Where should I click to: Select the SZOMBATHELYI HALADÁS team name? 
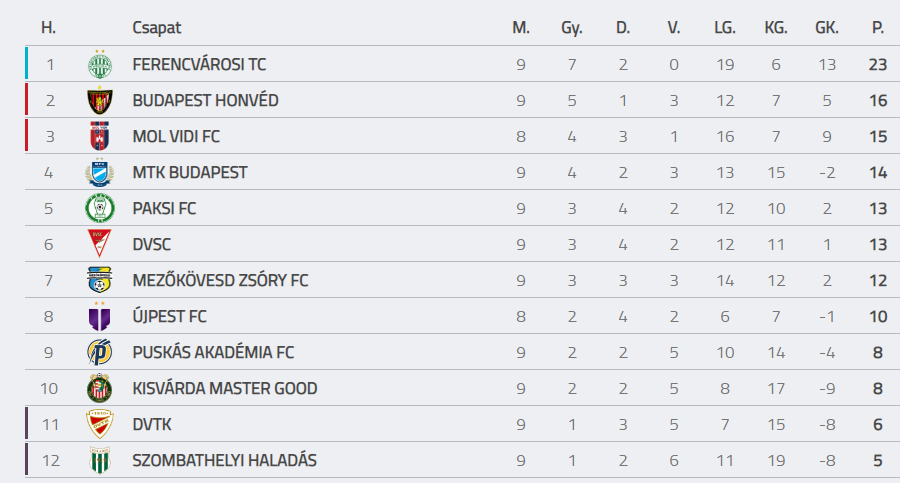224,461
